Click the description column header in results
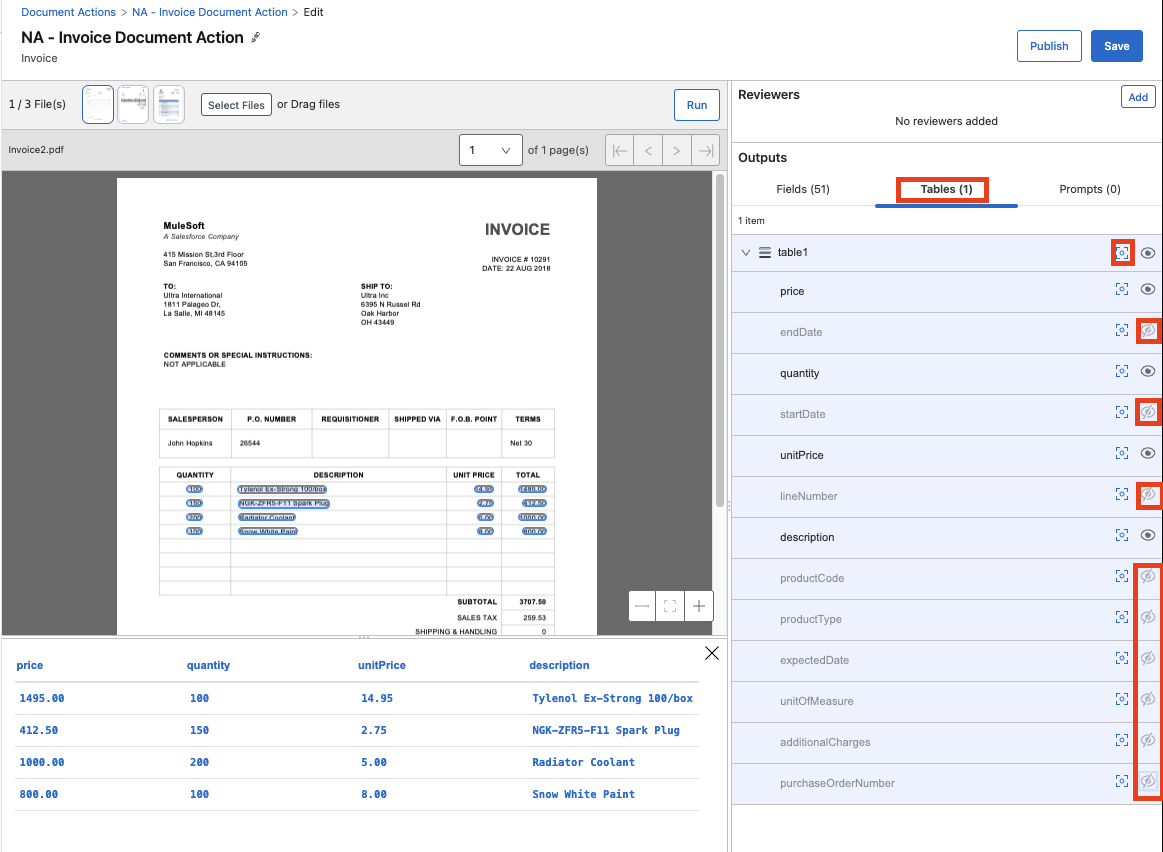Screen dimensions: 1163x852 [x=559, y=665]
